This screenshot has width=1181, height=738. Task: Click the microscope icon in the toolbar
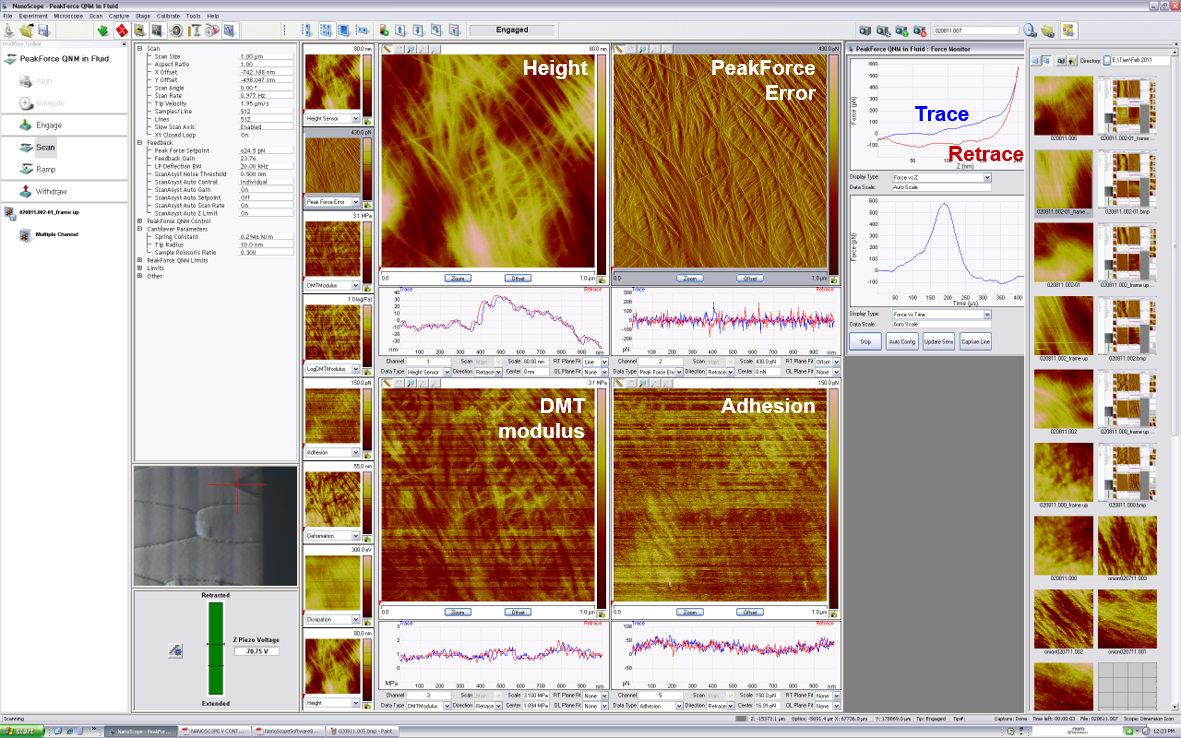pyautogui.click(x=9, y=30)
